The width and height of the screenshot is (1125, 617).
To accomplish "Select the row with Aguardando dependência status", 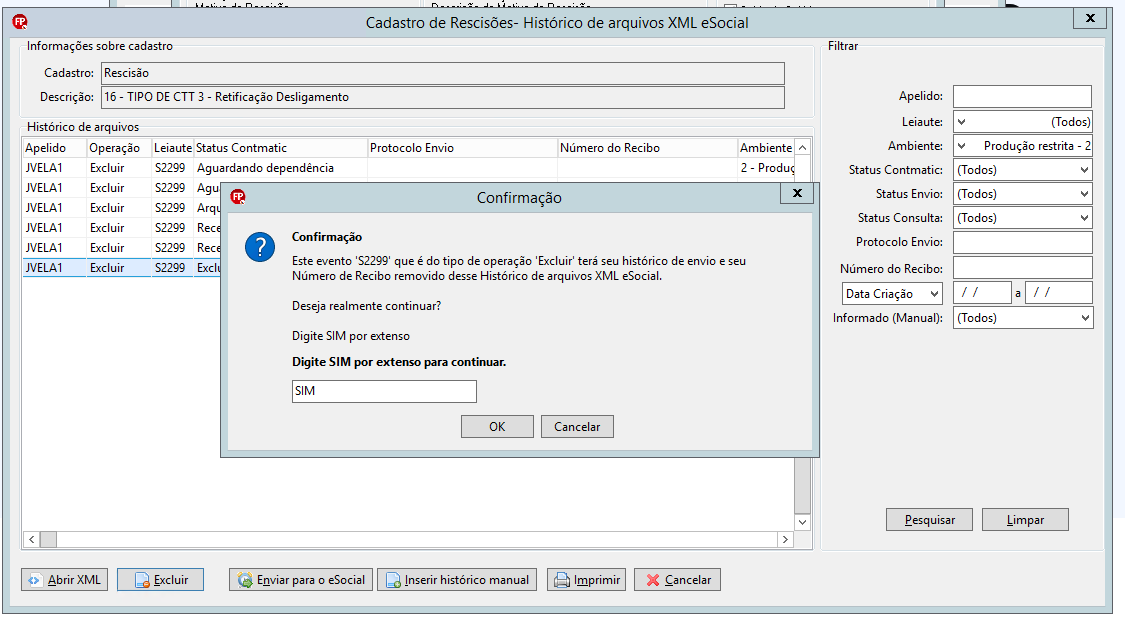I will 409,168.
